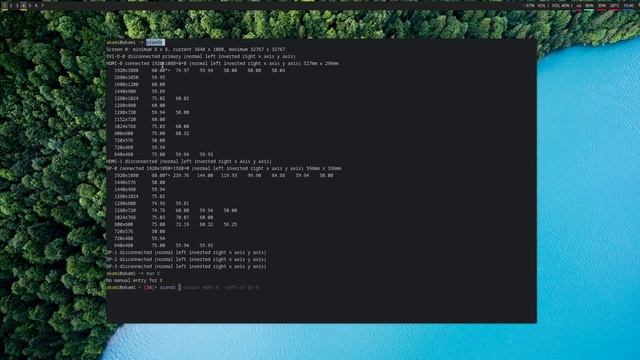Click the 'DP-1 disconnected' line
This screenshot has height=360, width=640.
(186, 252)
